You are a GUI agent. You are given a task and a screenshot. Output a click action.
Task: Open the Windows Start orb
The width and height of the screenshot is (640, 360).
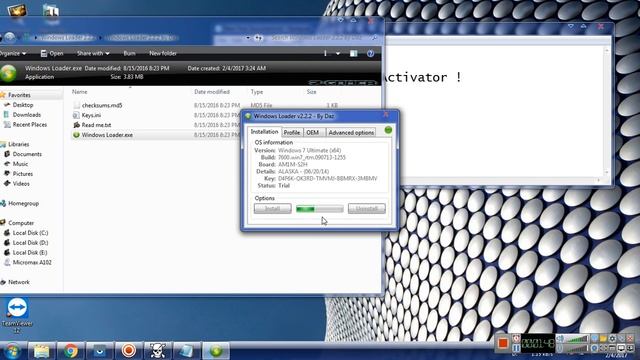coord(11,351)
